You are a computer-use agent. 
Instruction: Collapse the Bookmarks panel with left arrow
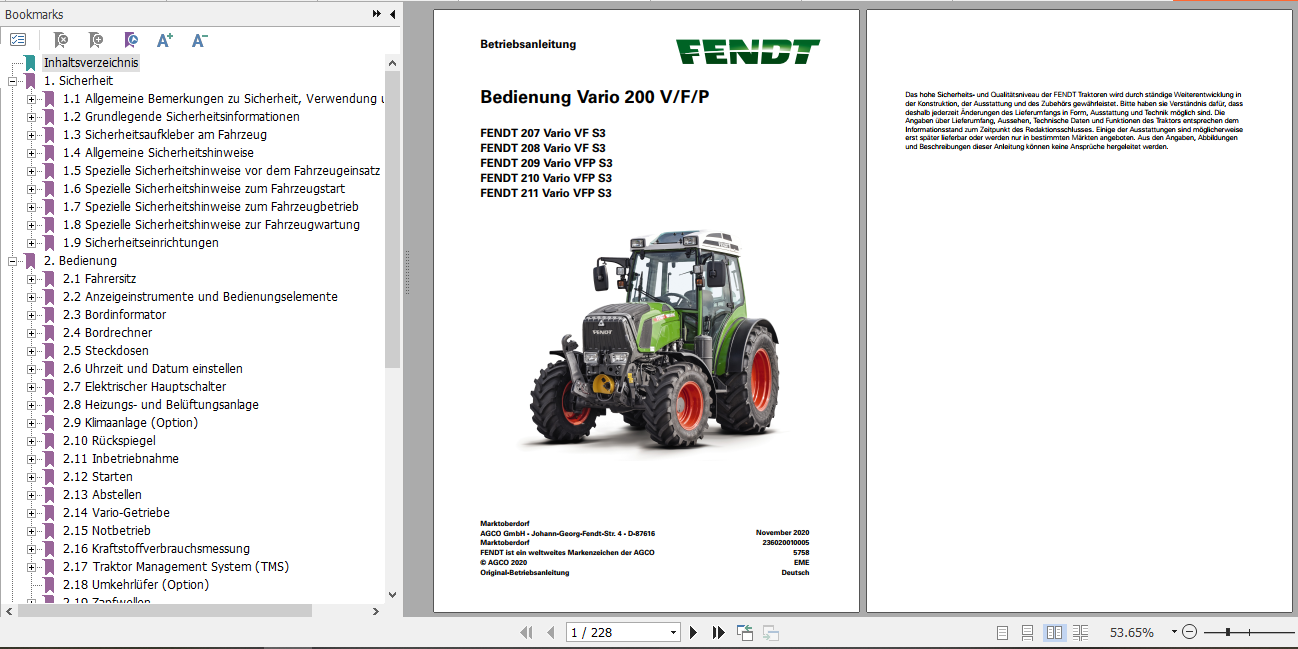click(x=392, y=14)
